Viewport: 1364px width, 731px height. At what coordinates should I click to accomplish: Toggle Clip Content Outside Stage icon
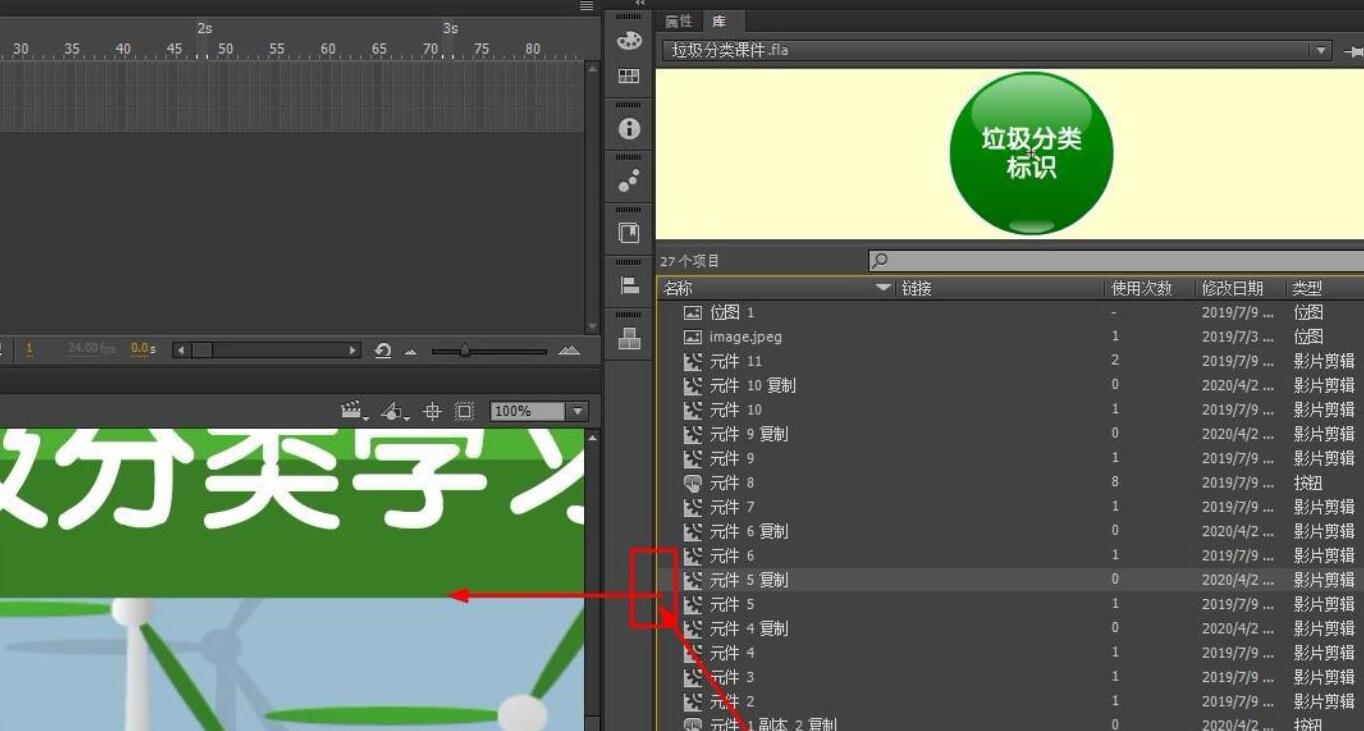click(464, 411)
